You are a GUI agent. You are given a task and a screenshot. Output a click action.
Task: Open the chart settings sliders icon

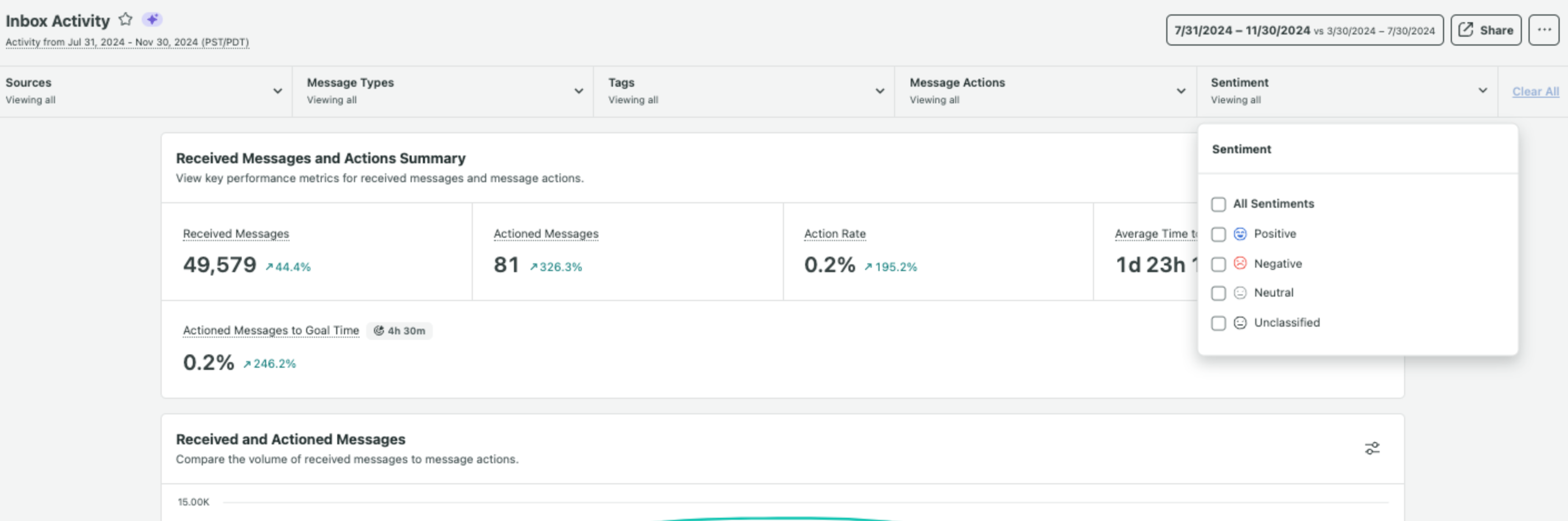[1372, 449]
